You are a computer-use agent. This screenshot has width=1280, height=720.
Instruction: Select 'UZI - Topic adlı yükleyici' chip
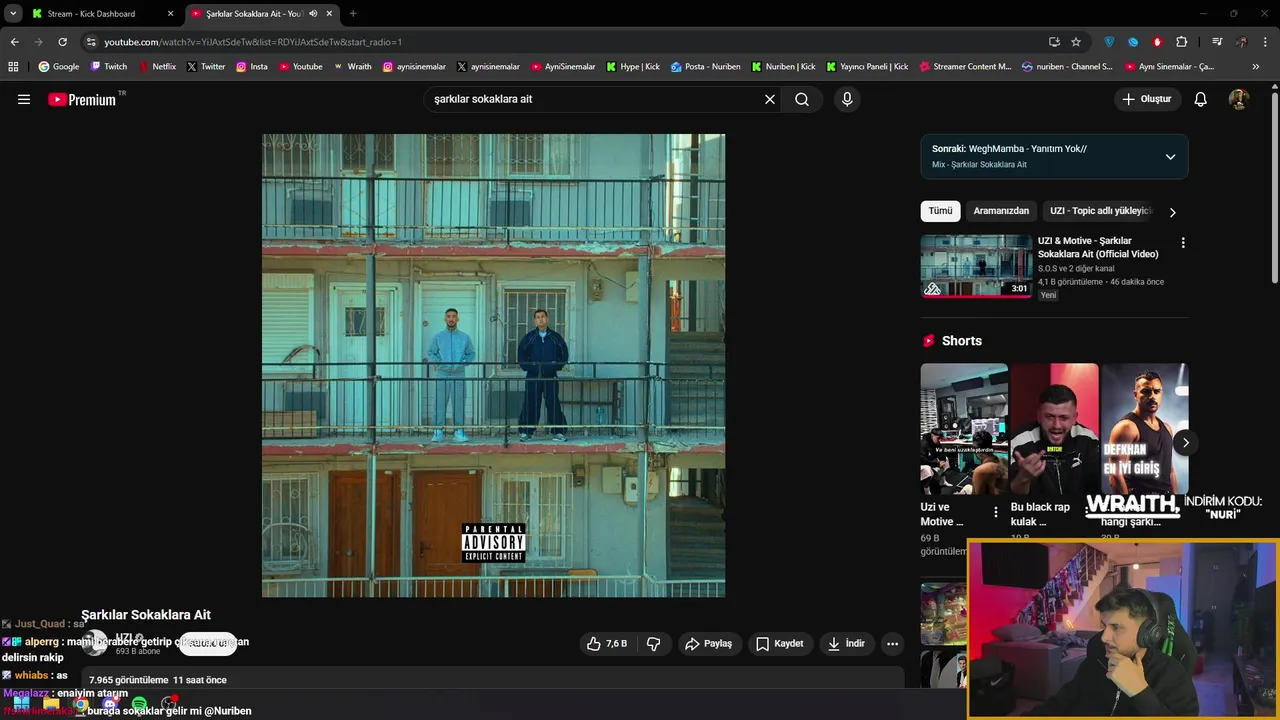[x=1101, y=211]
